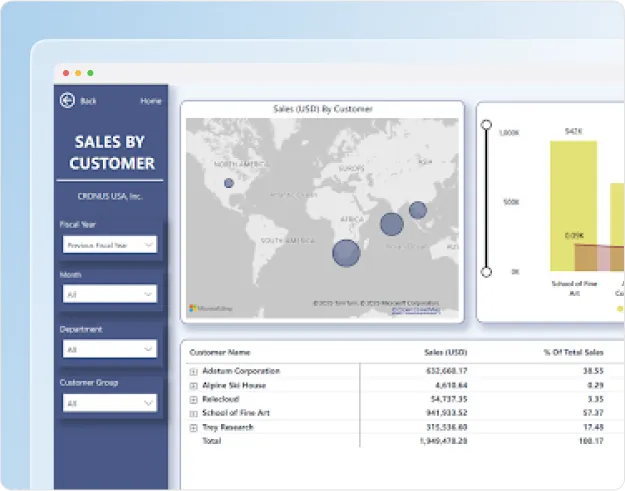Open the Fiscal Year dropdown
The image size is (625, 491).
point(110,245)
